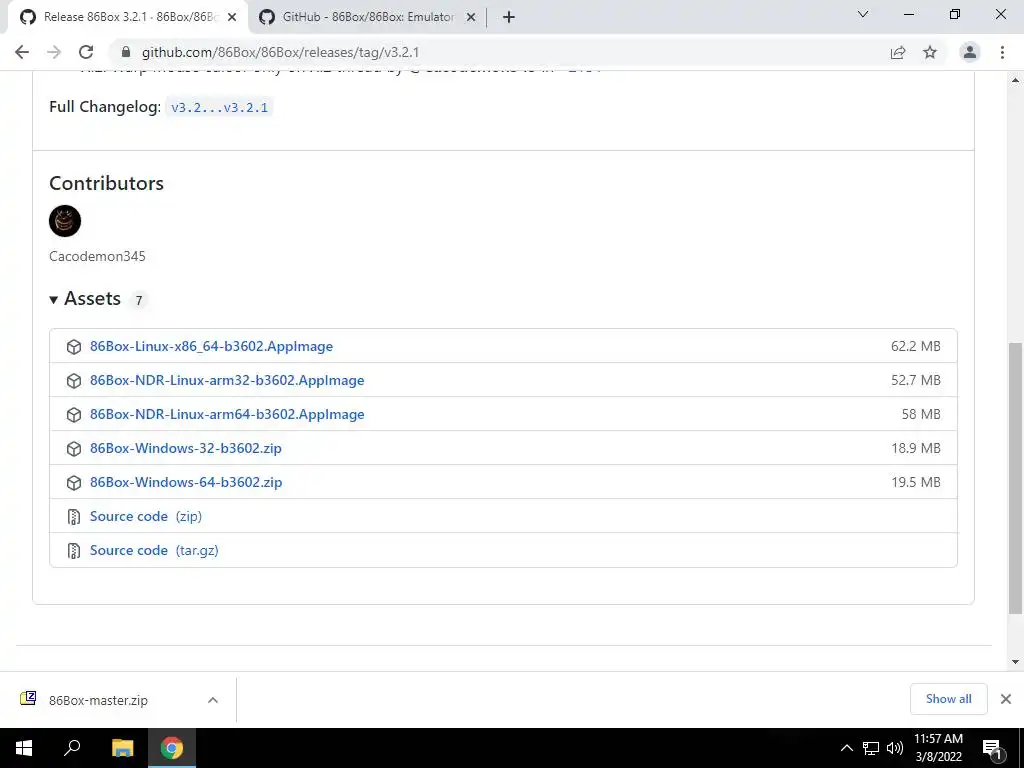The width and height of the screenshot is (1024, 768).
Task: Click the browser forward arrow
Action: (x=54, y=52)
